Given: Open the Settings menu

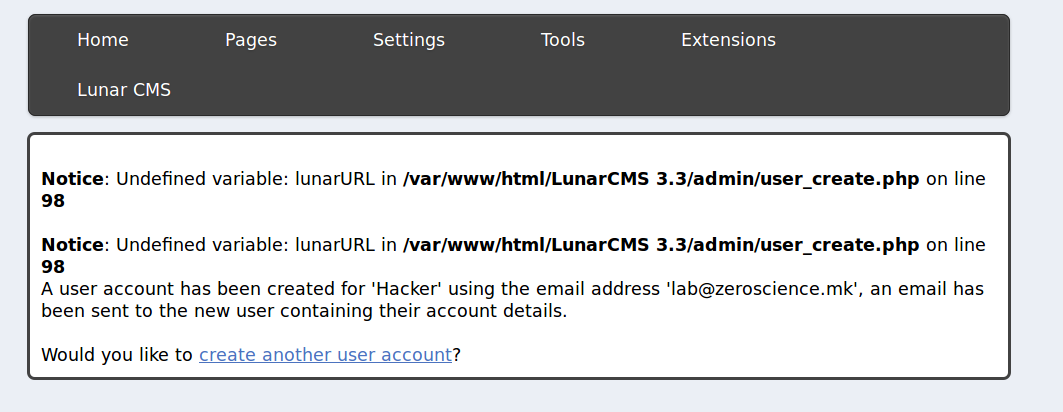Looking at the screenshot, I should coord(409,40).
